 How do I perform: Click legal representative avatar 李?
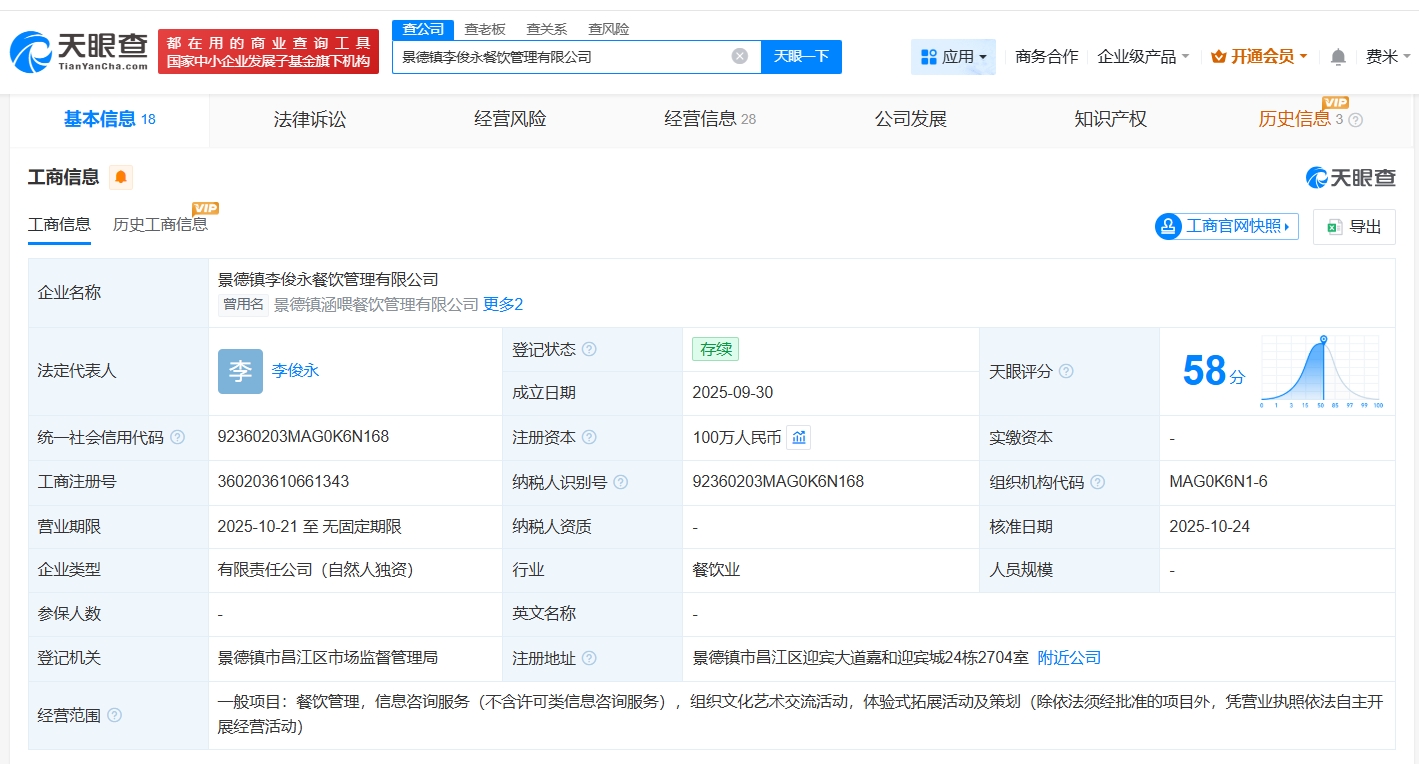pos(240,371)
